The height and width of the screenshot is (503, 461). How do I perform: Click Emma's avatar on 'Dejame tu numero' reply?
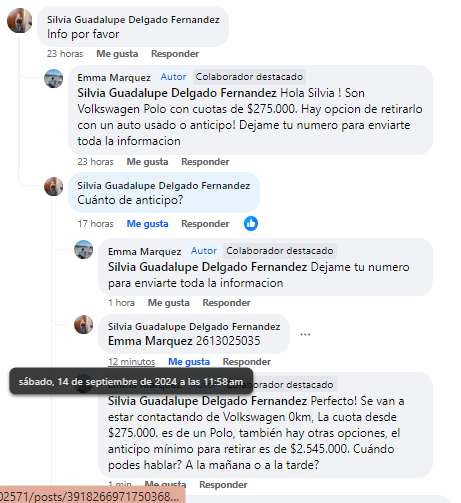[84, 249]
